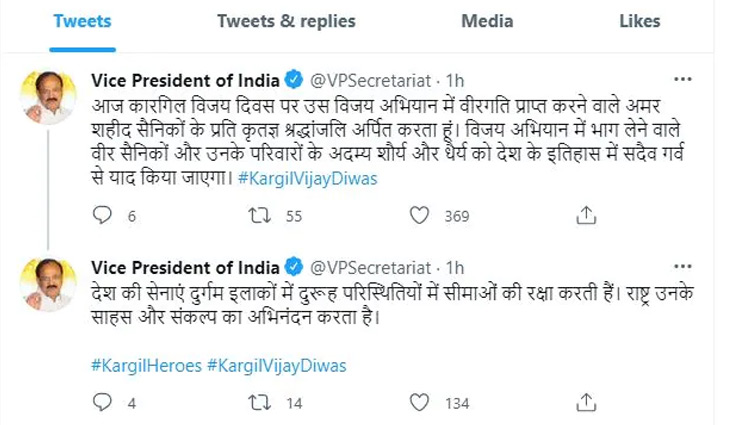The height and width of the screenshot is (425, 740).
Task: Open the Tweets & replies tab
Action: point(273,21)
